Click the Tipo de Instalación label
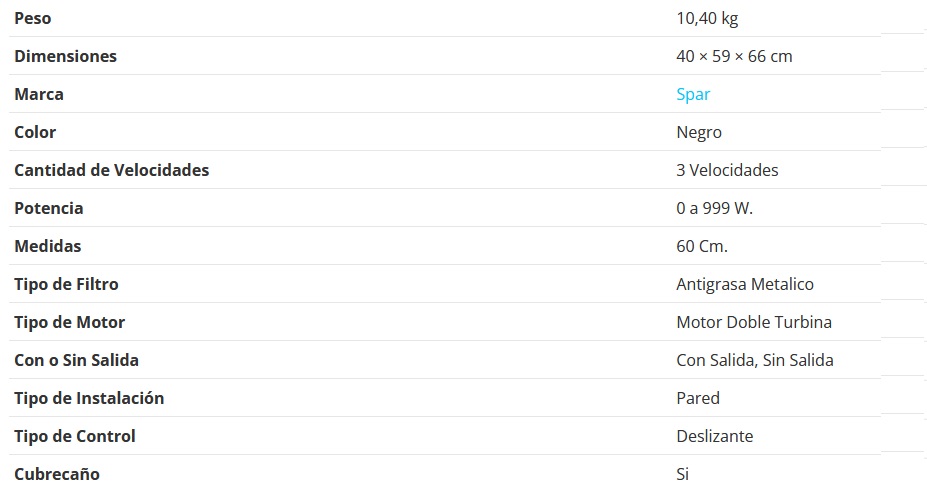The width and height of the screenshot is (927, 496). [89, 398]
